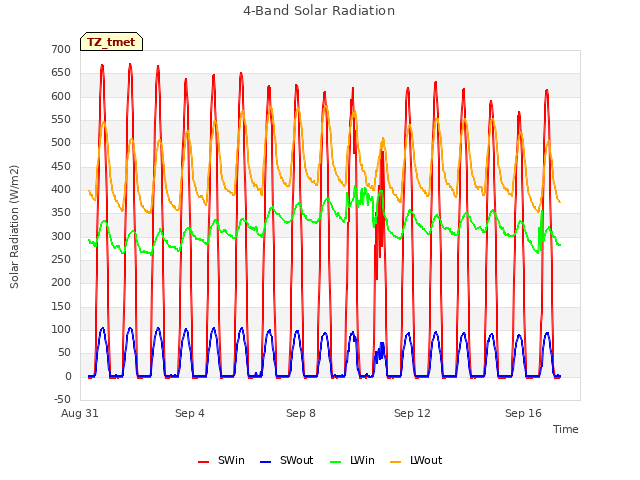
Task: Click the 350 y-axis tick label
Action: [61, 213]
